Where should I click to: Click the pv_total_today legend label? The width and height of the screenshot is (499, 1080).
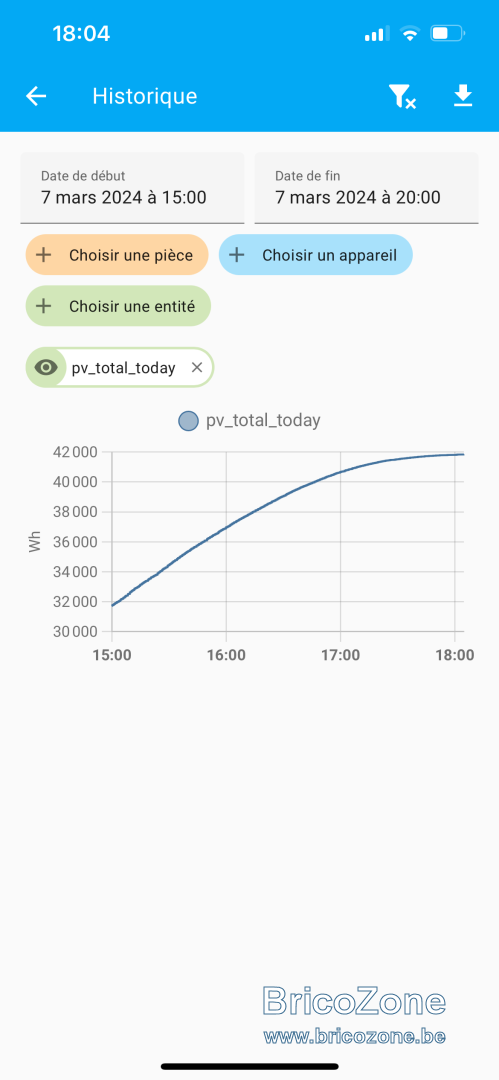263,421
